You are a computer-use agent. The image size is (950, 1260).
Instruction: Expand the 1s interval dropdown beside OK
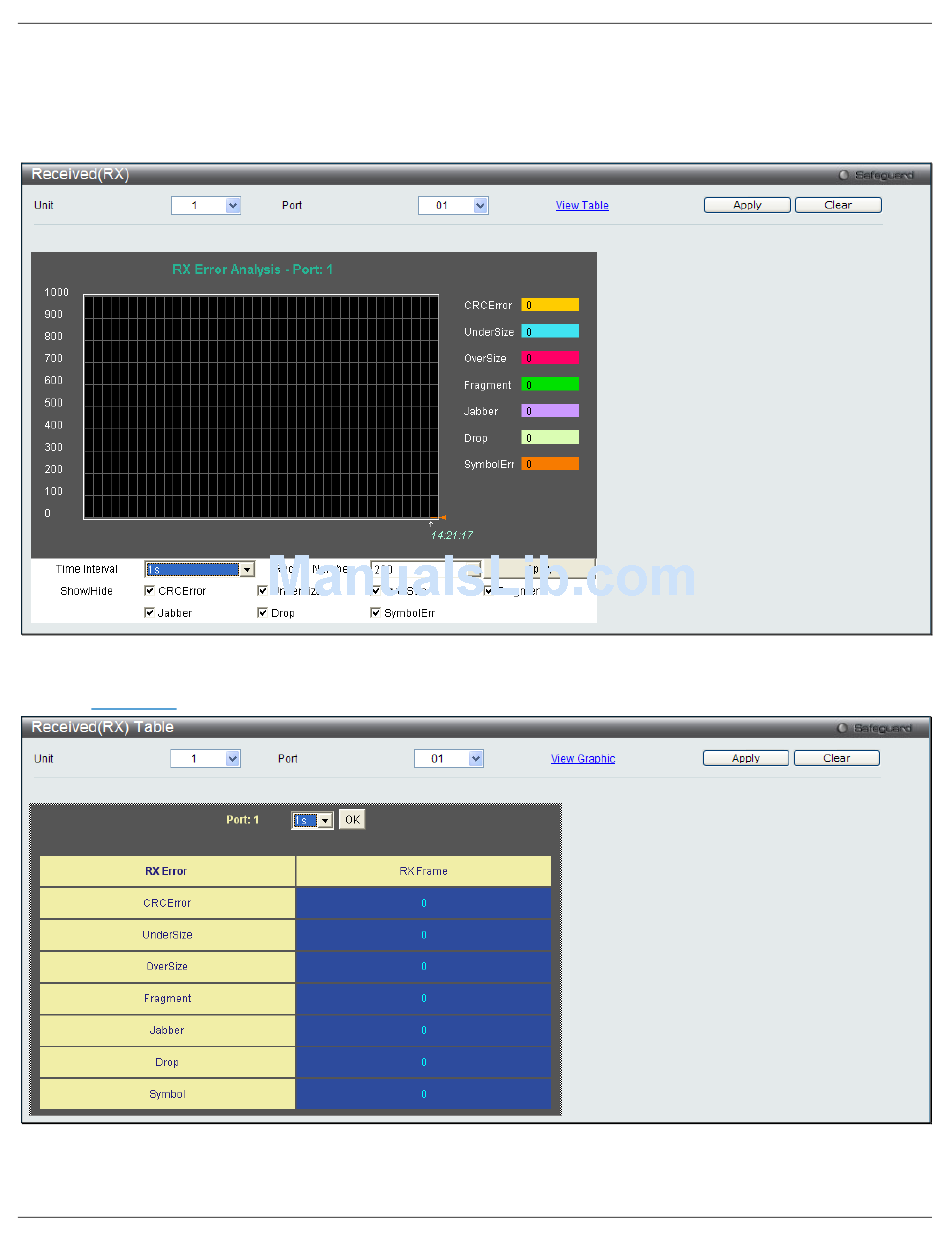point(312,820)
